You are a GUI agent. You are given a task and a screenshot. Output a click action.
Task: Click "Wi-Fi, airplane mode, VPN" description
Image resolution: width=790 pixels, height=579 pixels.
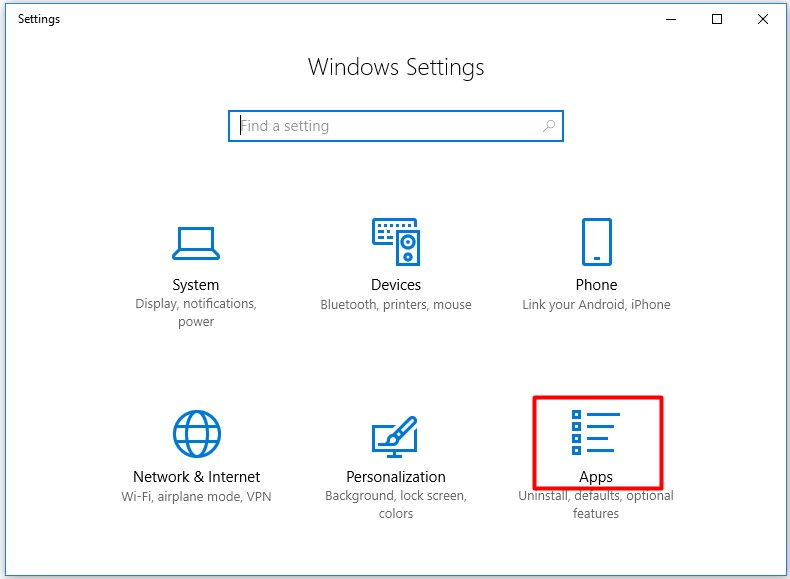[196, 496]
